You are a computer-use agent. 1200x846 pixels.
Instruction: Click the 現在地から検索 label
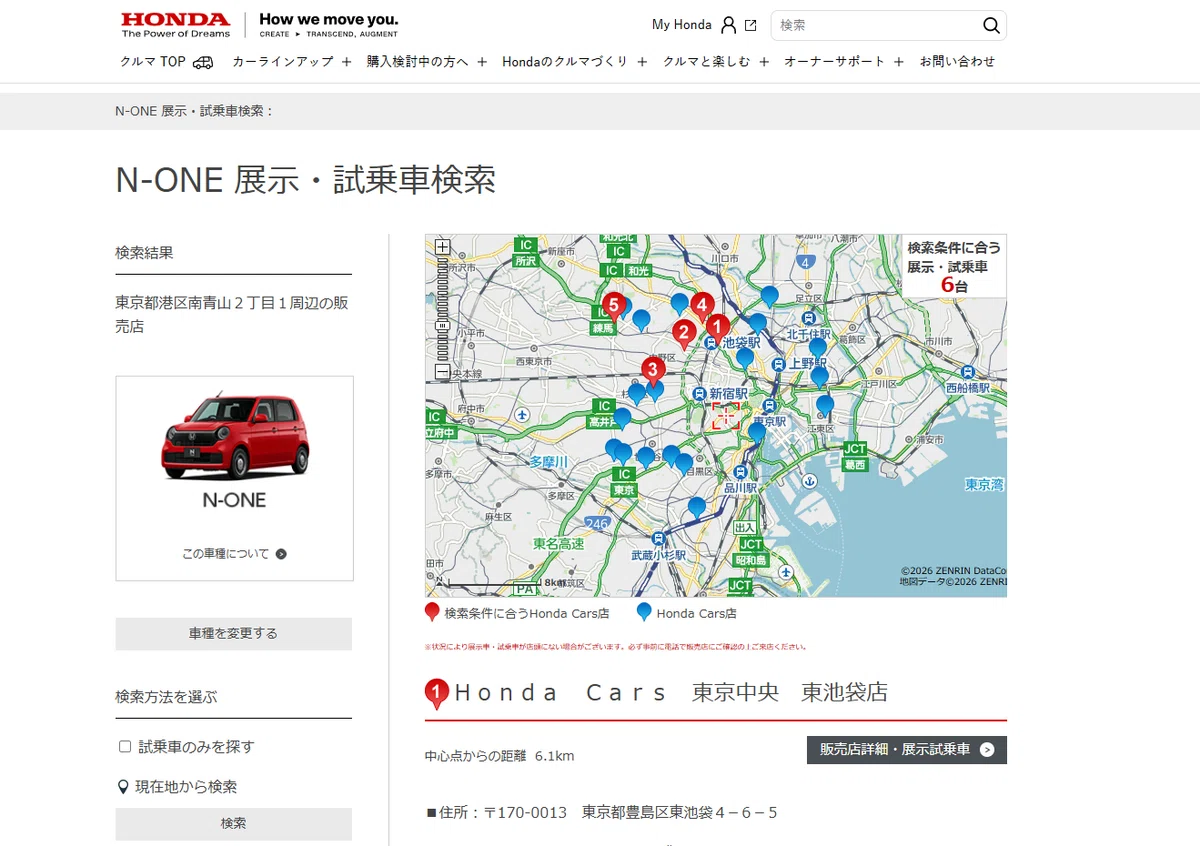186,787
